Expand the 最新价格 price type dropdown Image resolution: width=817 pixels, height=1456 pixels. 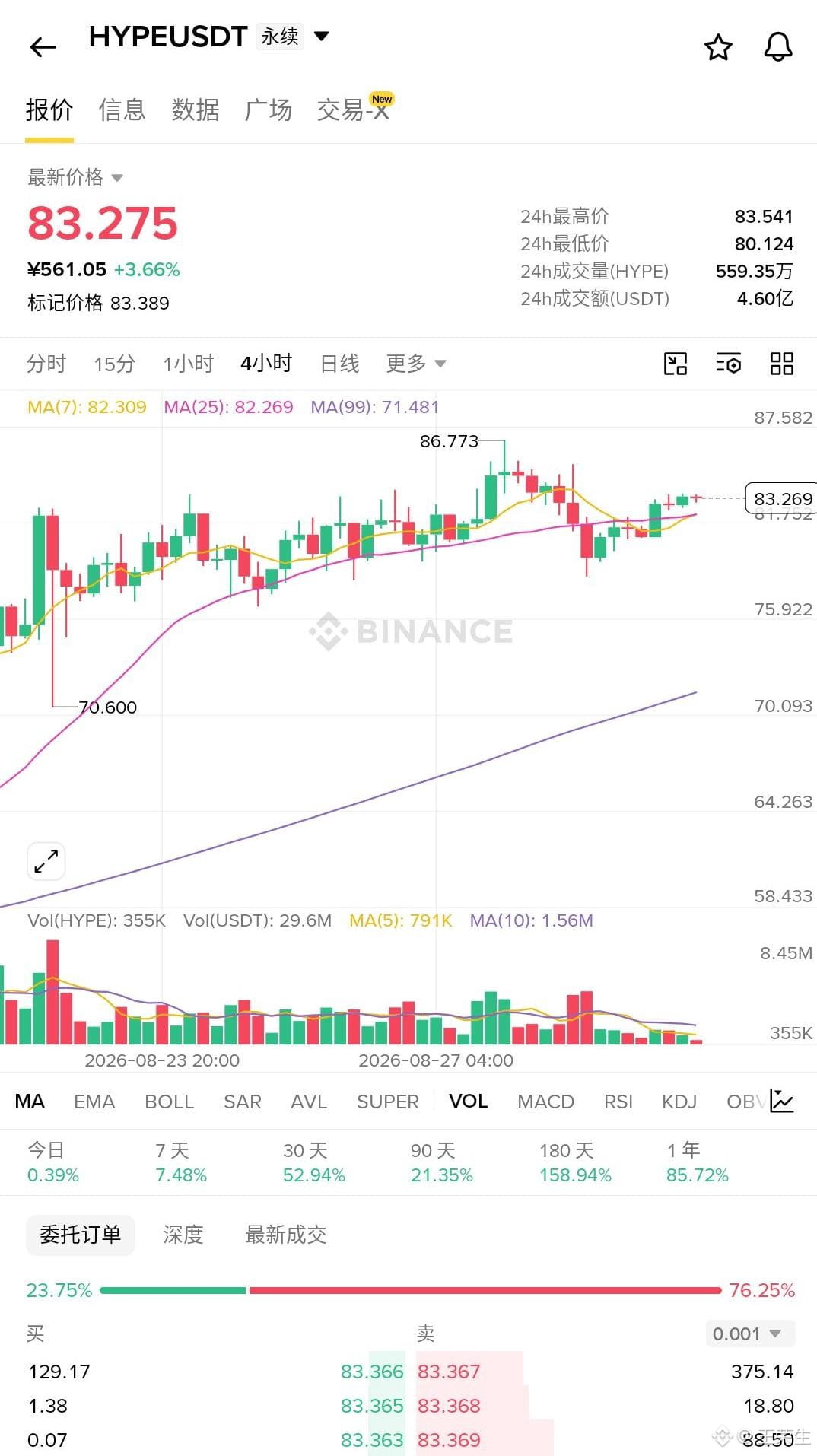click(x=75, y=177)
